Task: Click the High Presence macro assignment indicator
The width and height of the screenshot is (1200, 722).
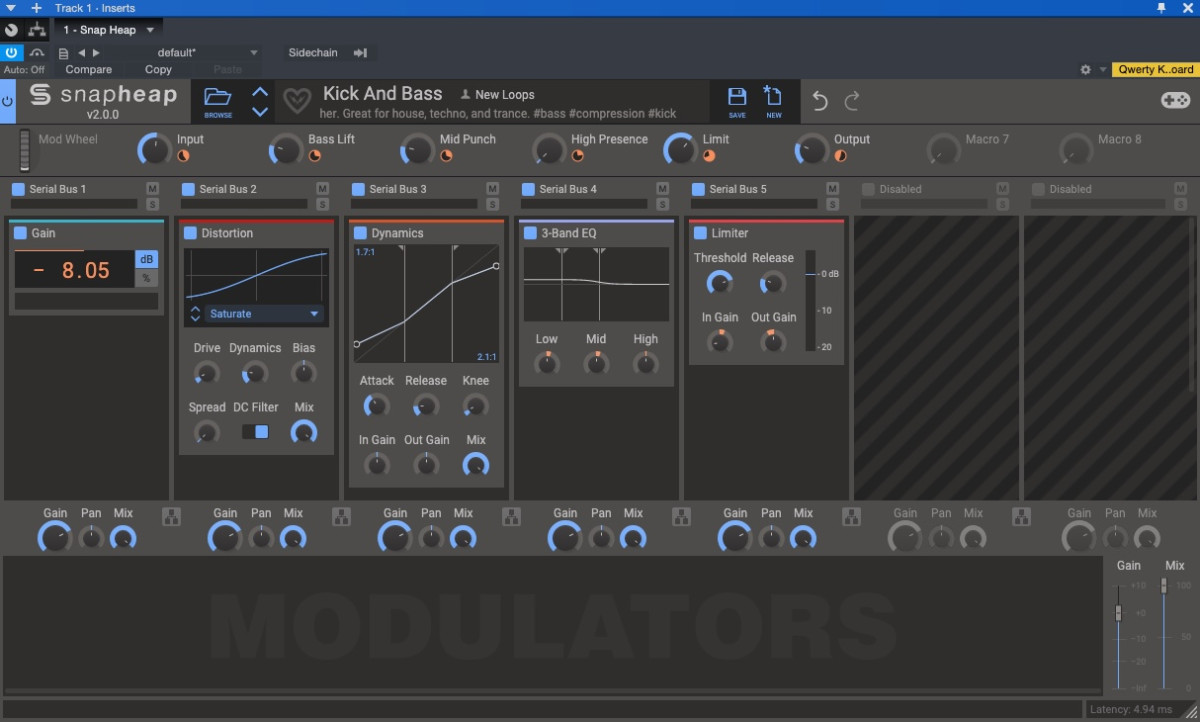Action: (578, 156)
